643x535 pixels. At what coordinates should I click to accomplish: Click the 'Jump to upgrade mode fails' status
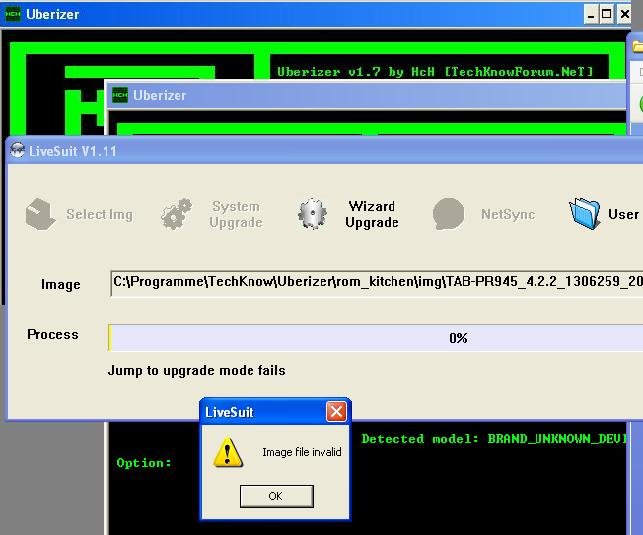[x=196, y=371]
